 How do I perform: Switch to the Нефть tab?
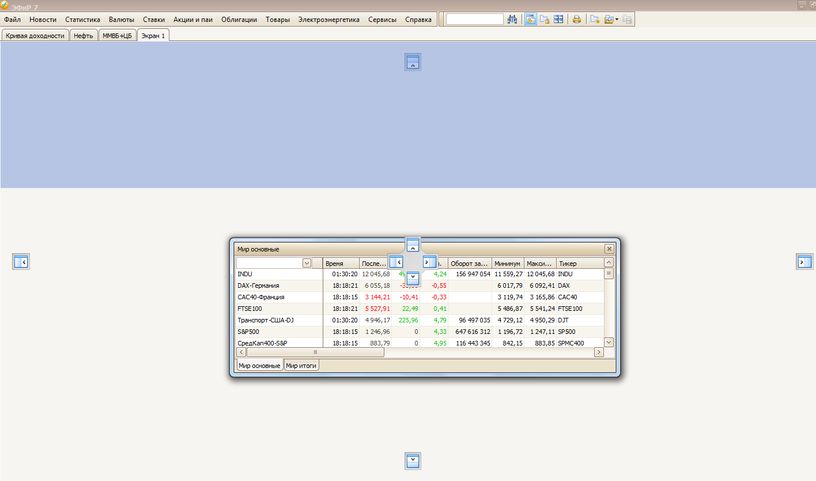pyautogui.click(x=84, y=35)
